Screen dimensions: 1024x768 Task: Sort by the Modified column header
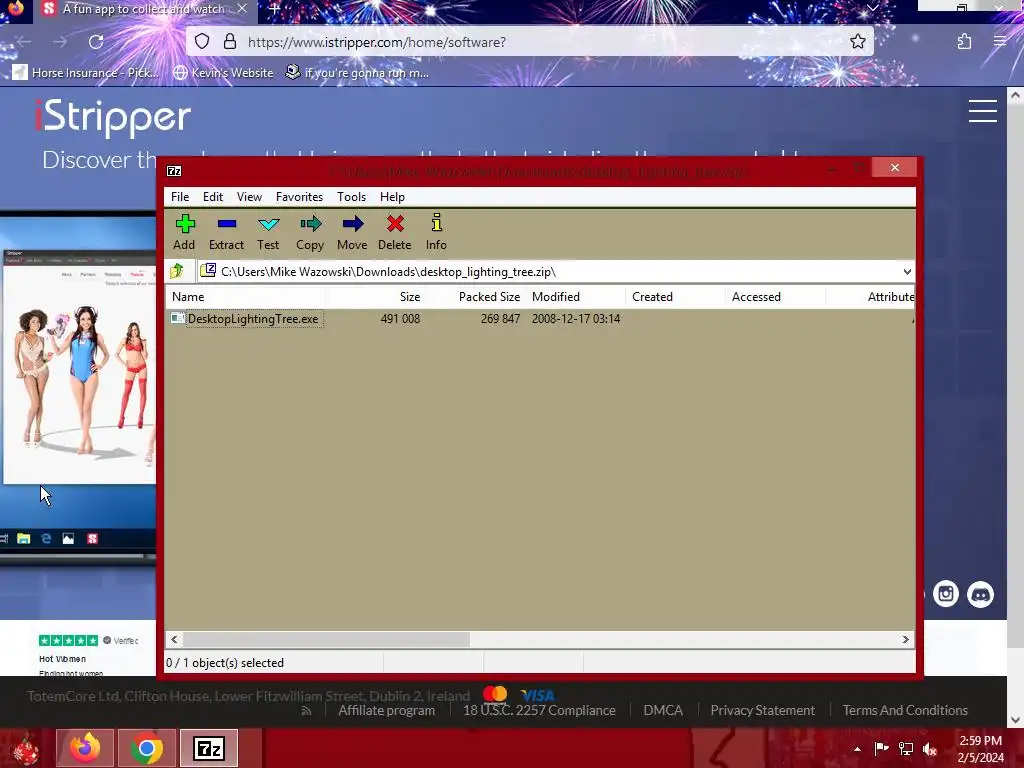(575, 296)
